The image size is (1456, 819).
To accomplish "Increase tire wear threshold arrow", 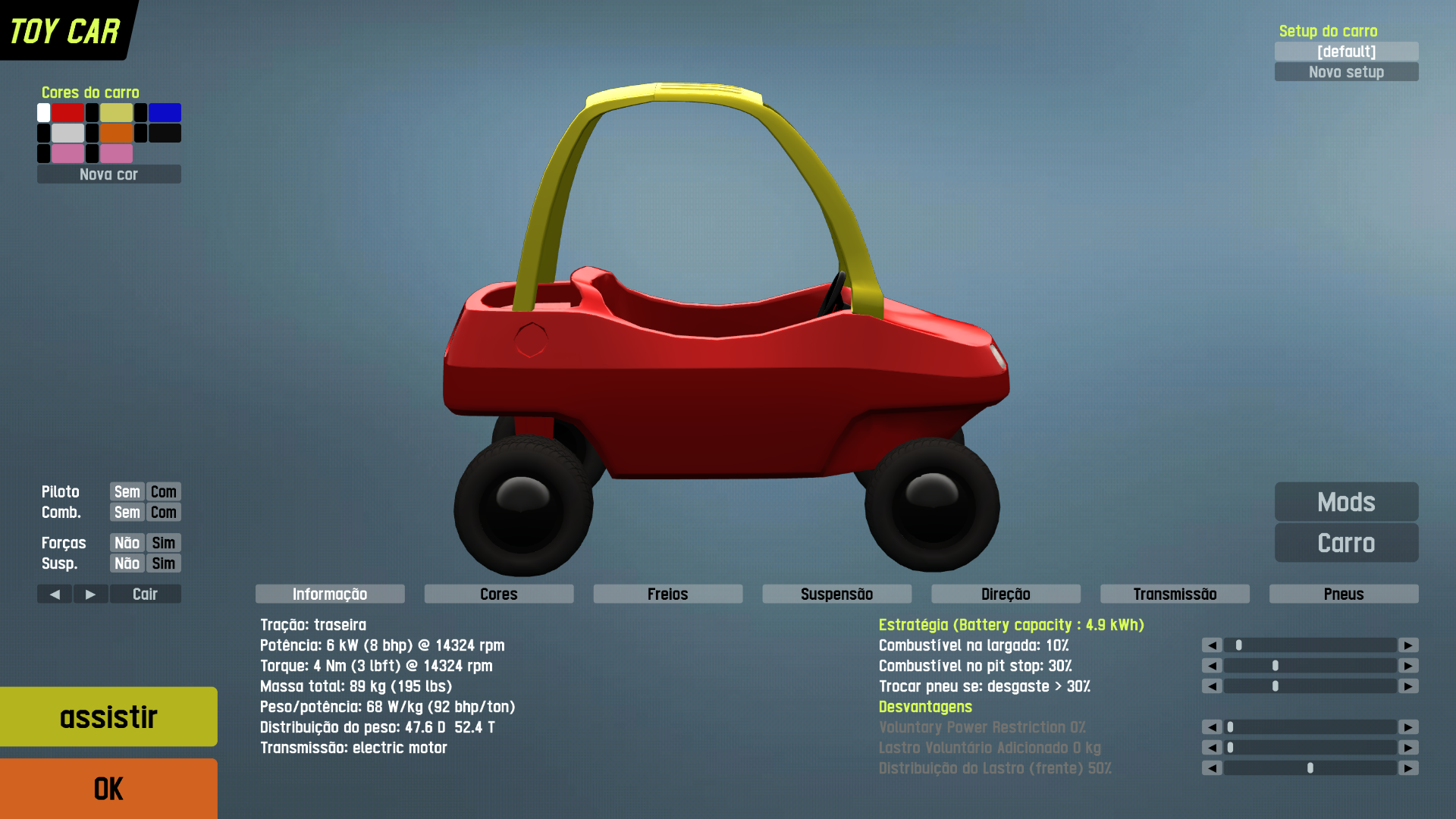I will (x=1408, y=686).
